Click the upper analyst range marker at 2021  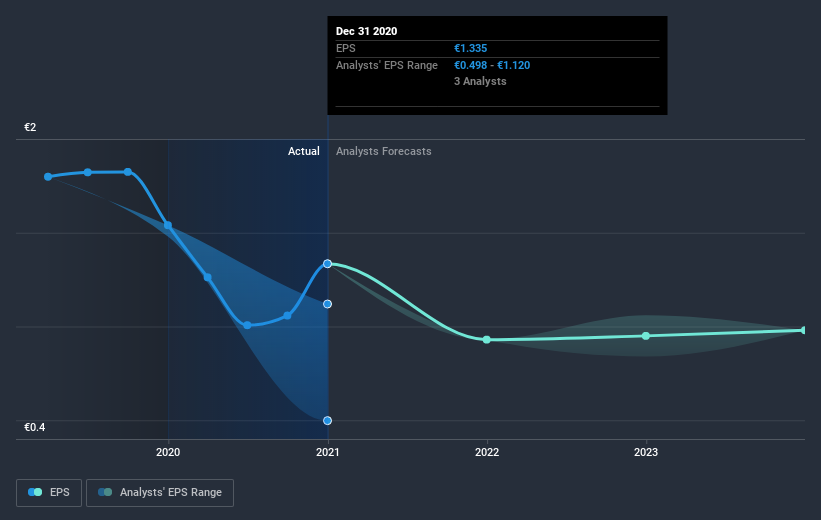tap(327, 304)
